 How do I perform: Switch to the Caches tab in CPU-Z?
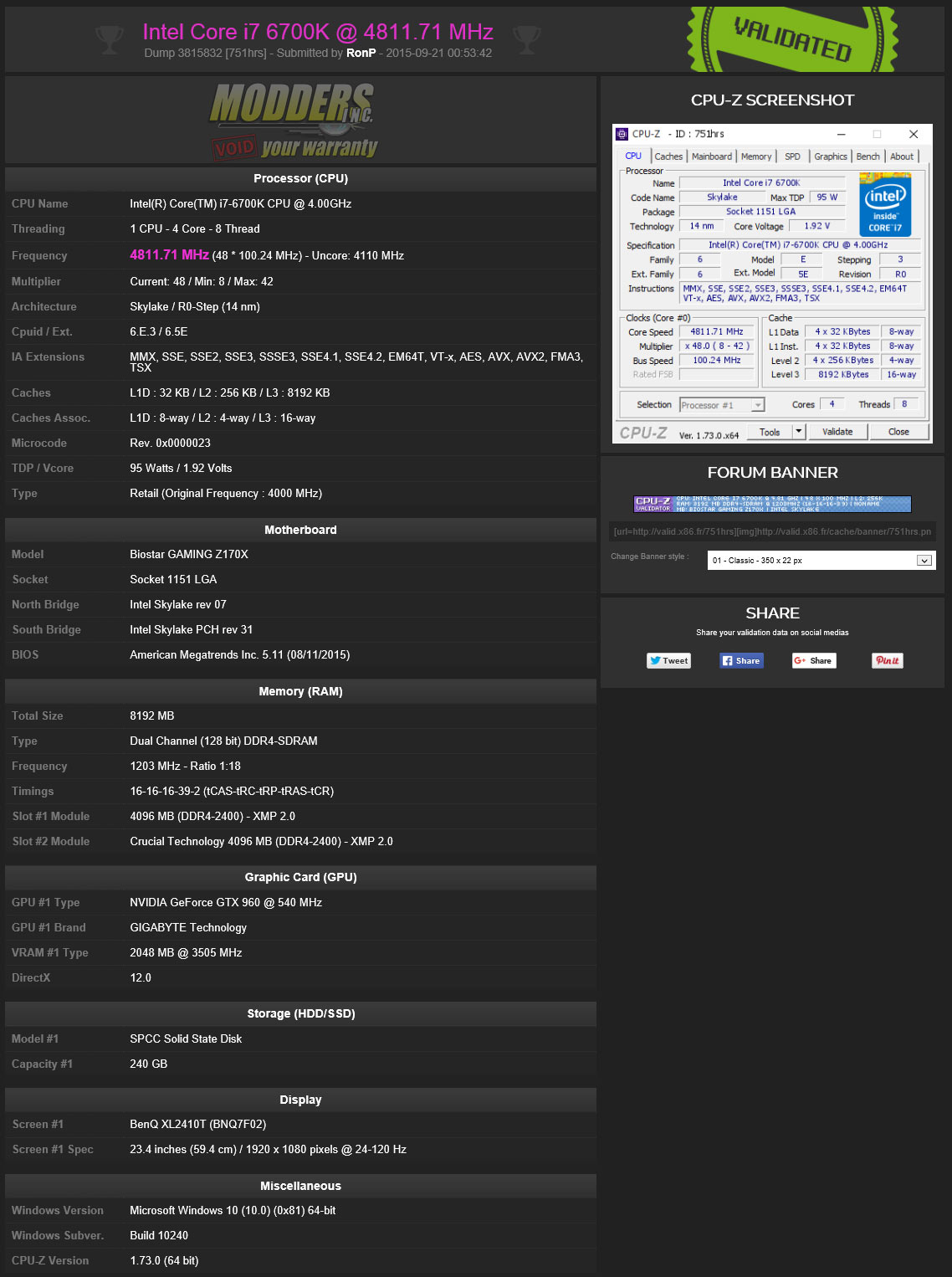[668, 156]
